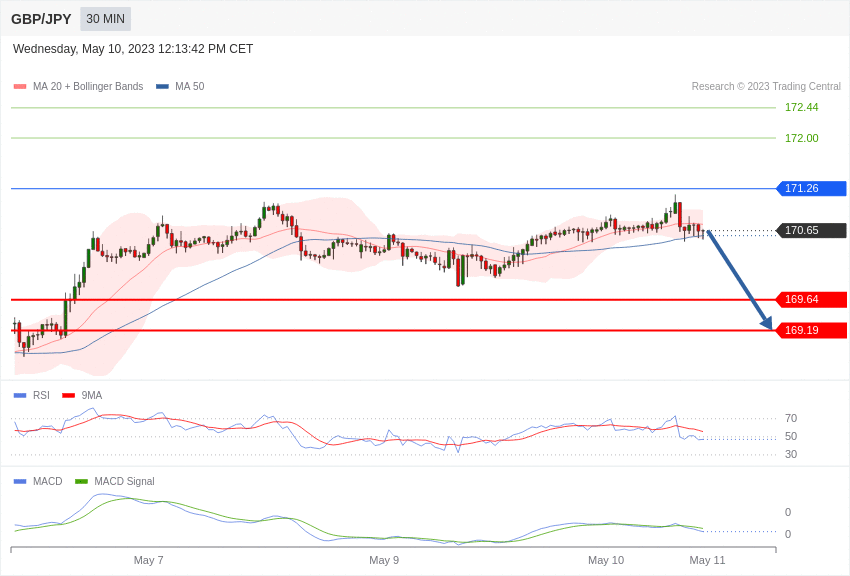Select the GBP/JPY pair title
The height and width of the screenshot is (576, 850).
coord(41,19)
